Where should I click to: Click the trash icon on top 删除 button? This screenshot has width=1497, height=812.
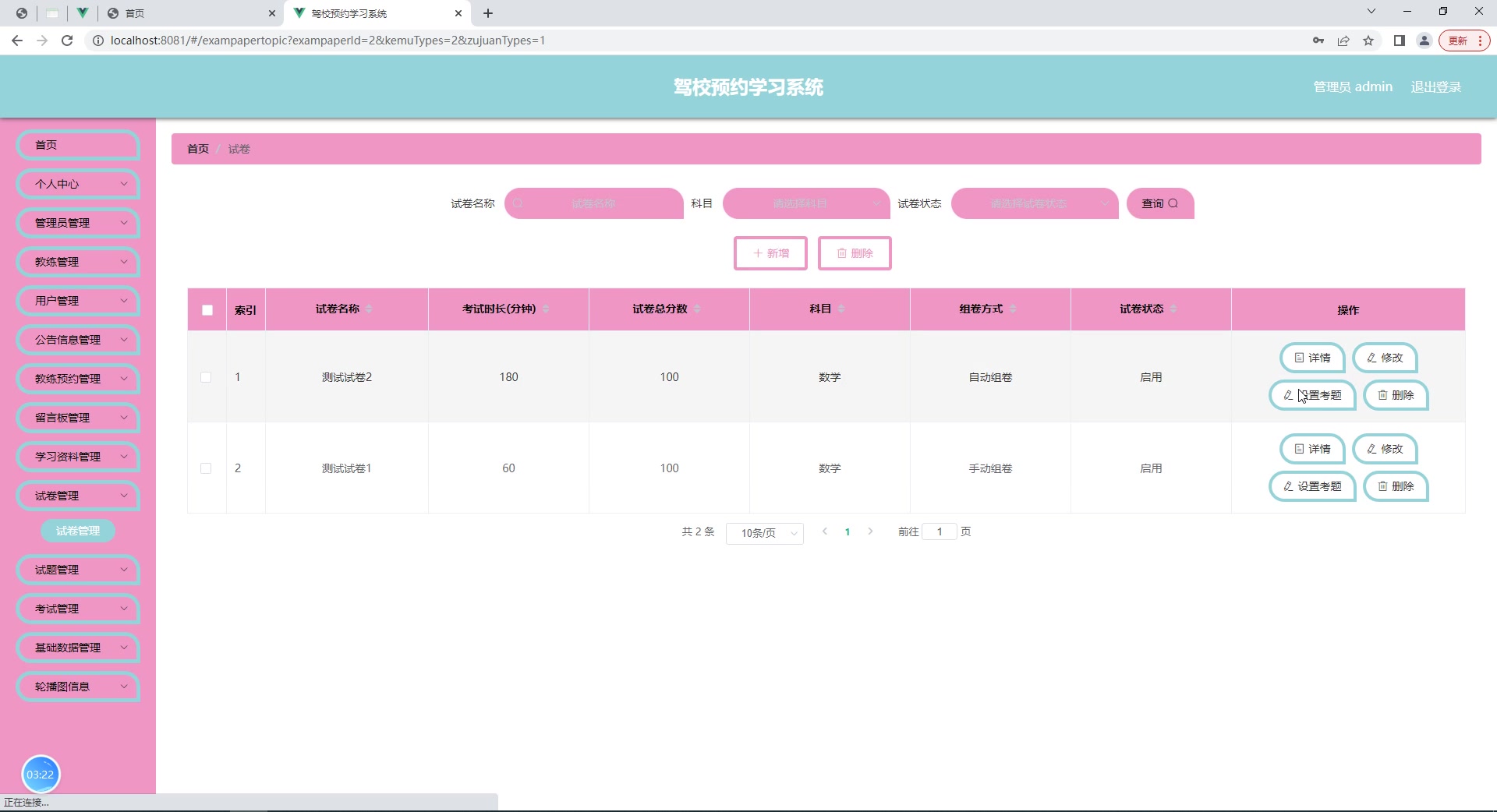(x=842, y=253)
